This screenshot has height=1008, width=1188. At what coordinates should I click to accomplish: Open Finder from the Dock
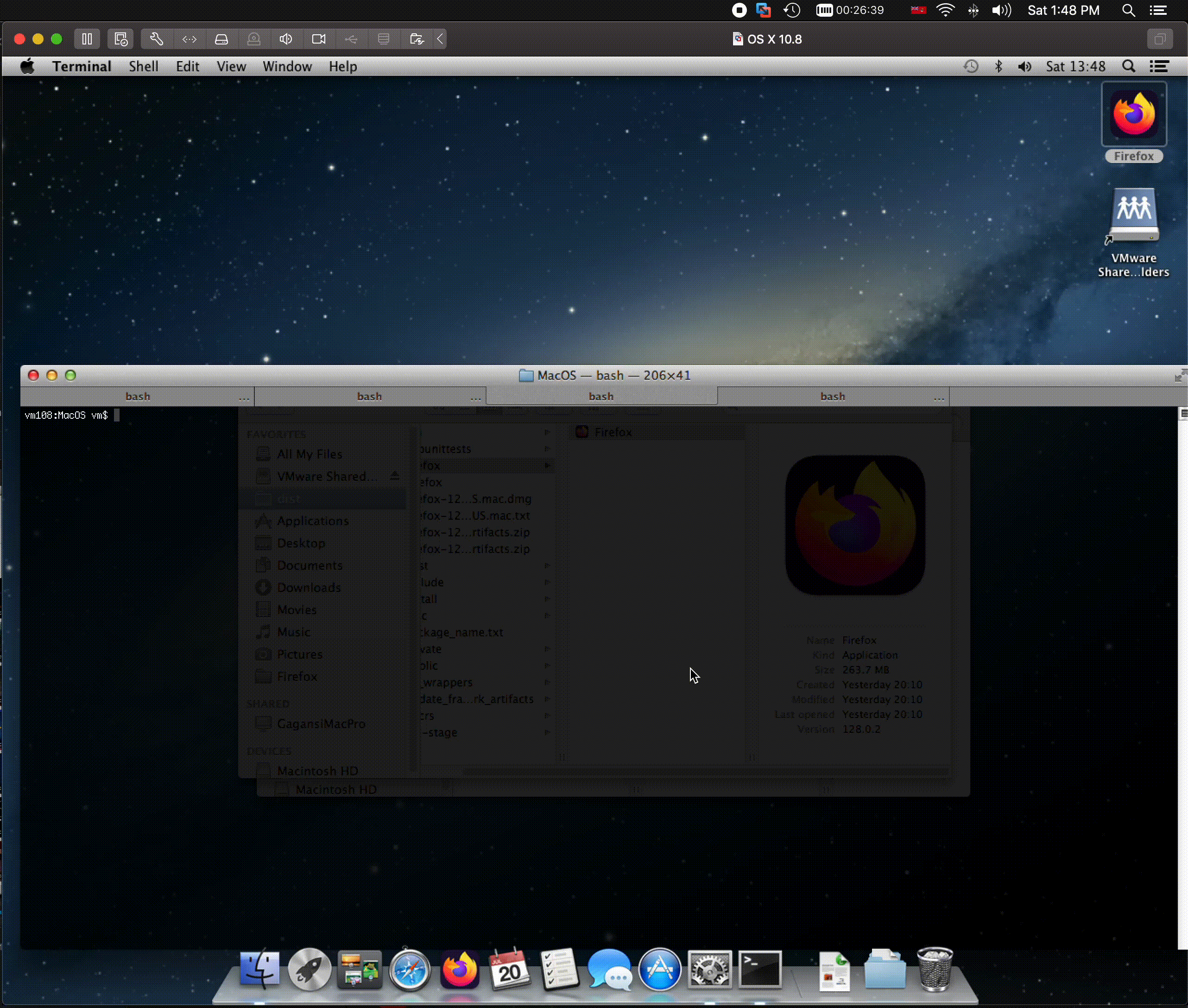point(259,969)
